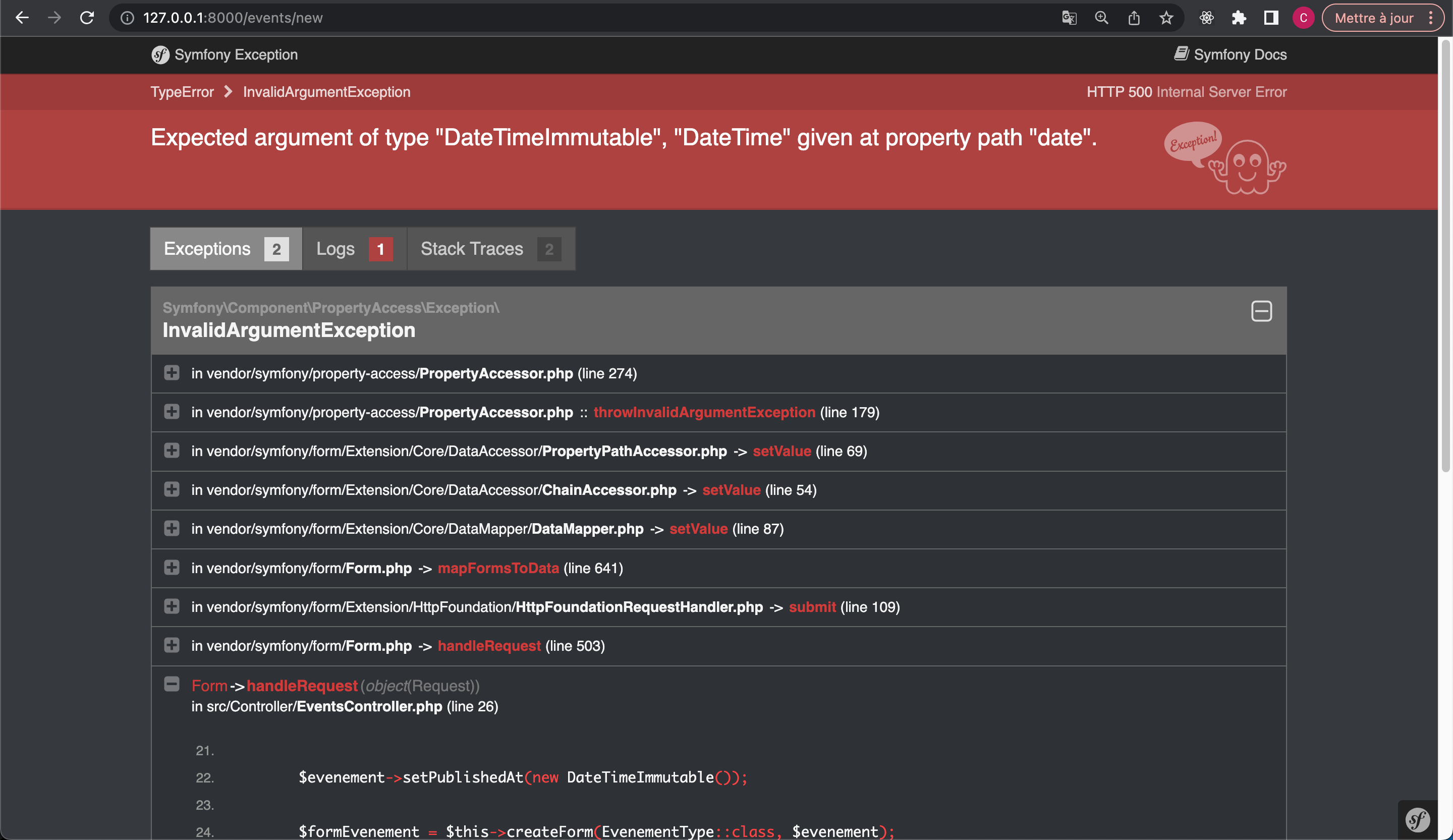Click the zoom magnifier icon in address bar
Screen dimensions: 1453x840
[x=1101, y=18]
